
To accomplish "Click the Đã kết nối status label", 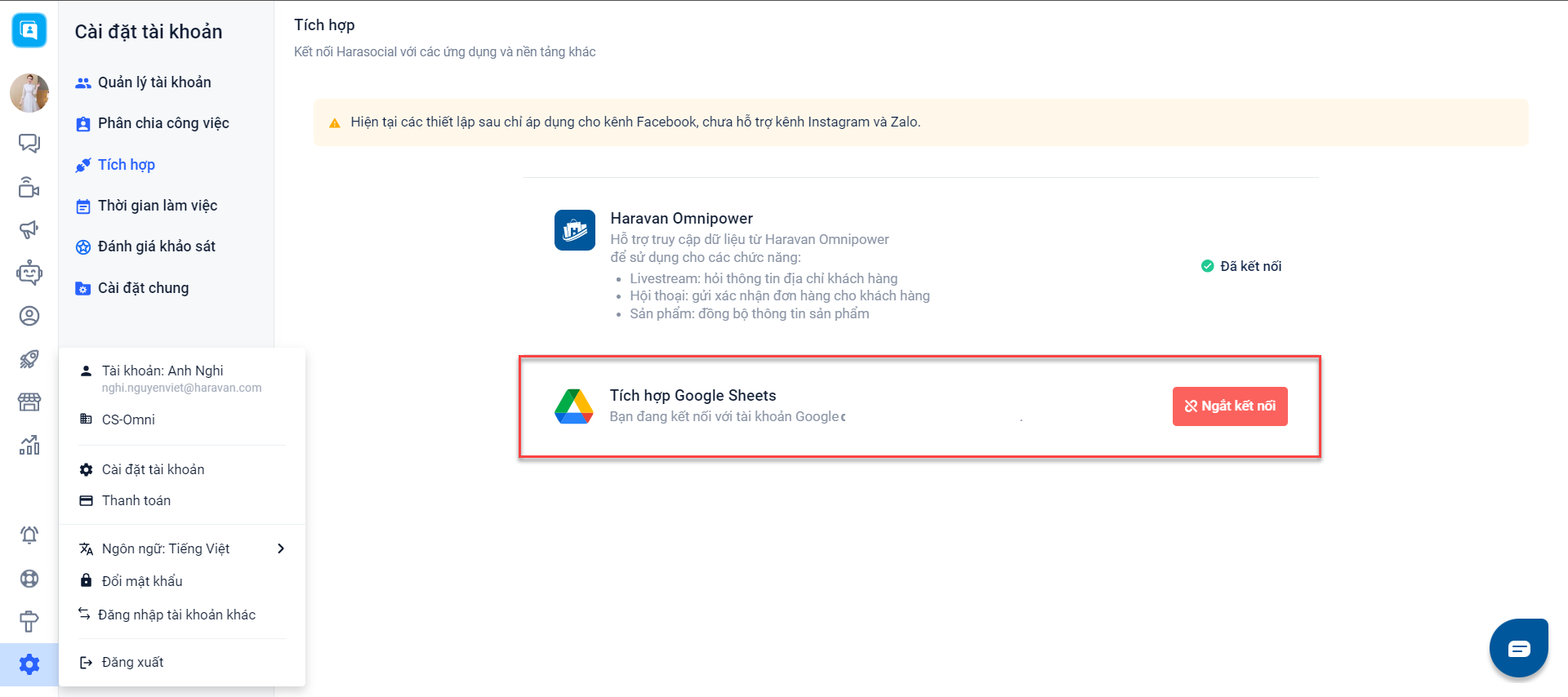I will pos(1241,266).
